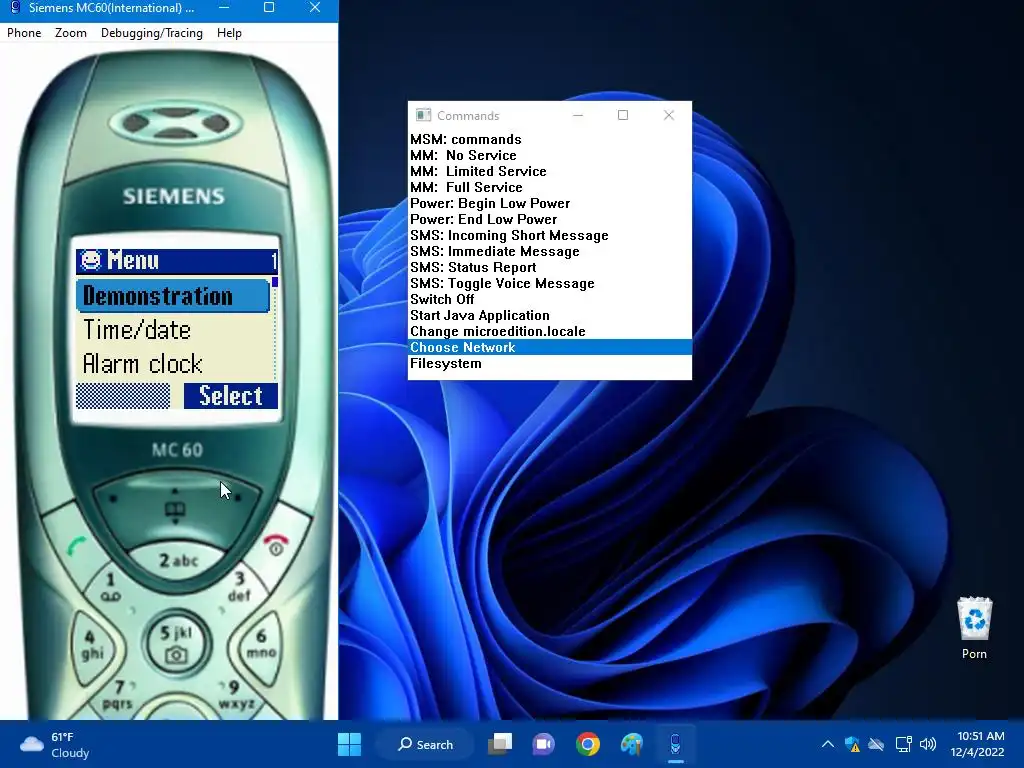Viewport: 1024px width, 768px height.
Task: Open the Help menu
Action: pyautogui.click(x=229, y=33)
